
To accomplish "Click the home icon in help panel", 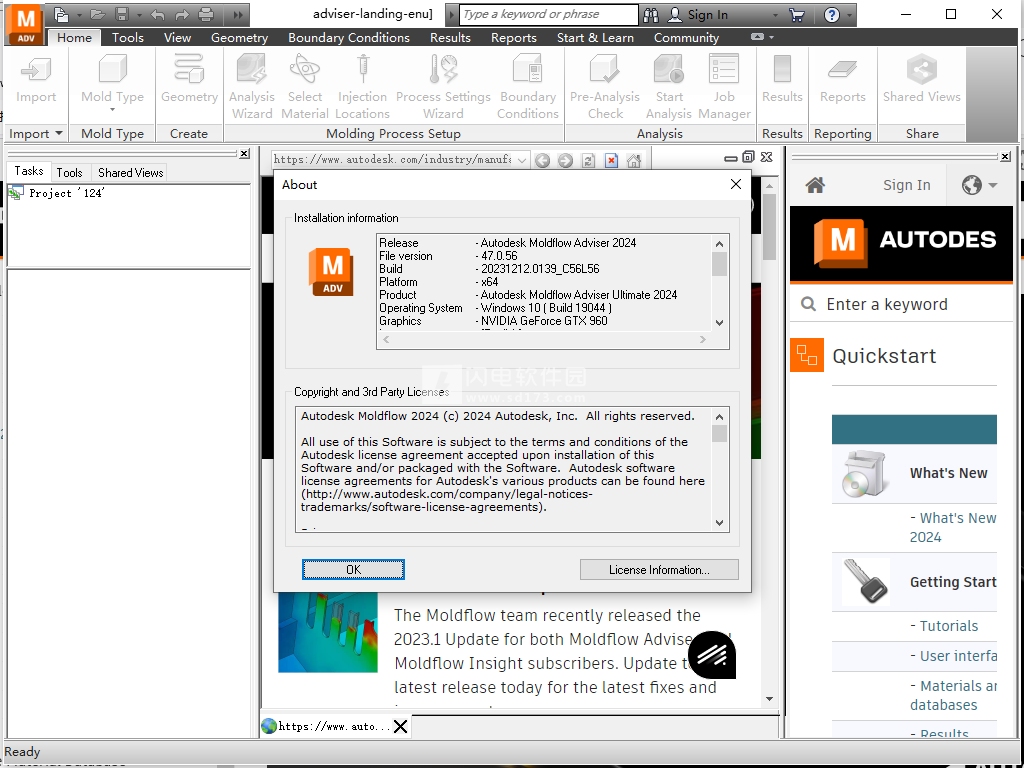I will click(x=815, y=185).
